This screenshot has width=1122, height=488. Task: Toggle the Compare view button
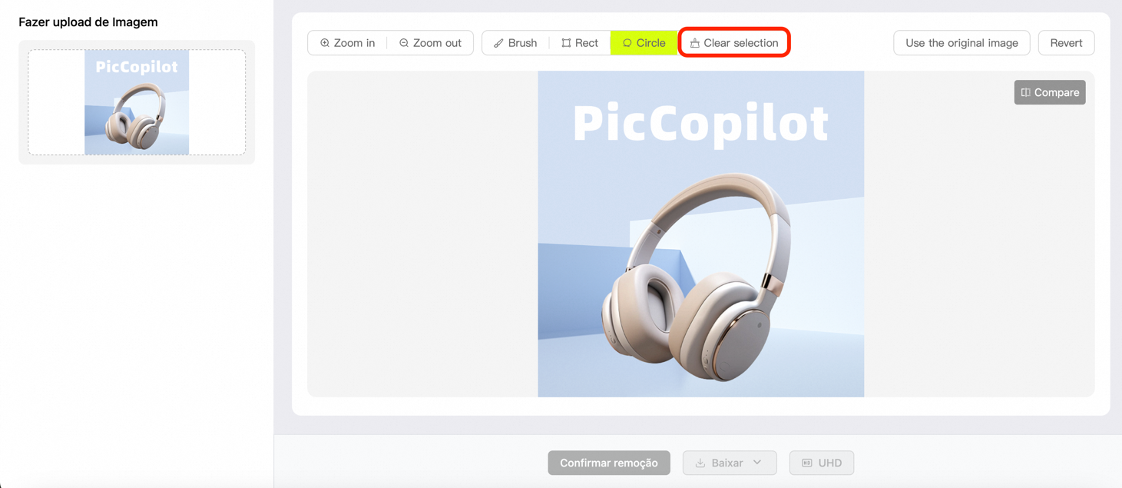tap(1050, 92)
